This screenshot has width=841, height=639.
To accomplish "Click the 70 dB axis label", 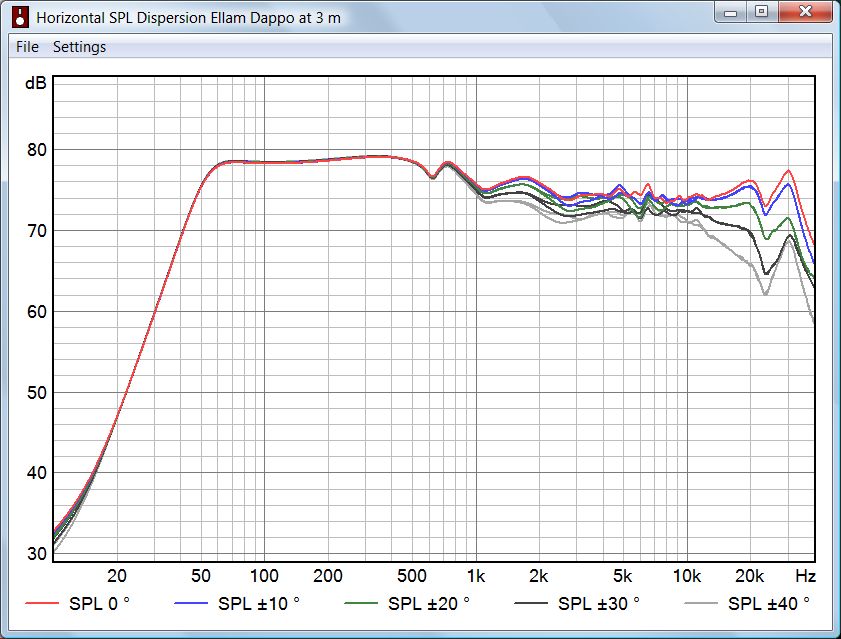I will pyautogui.click(x=37, y=231).
